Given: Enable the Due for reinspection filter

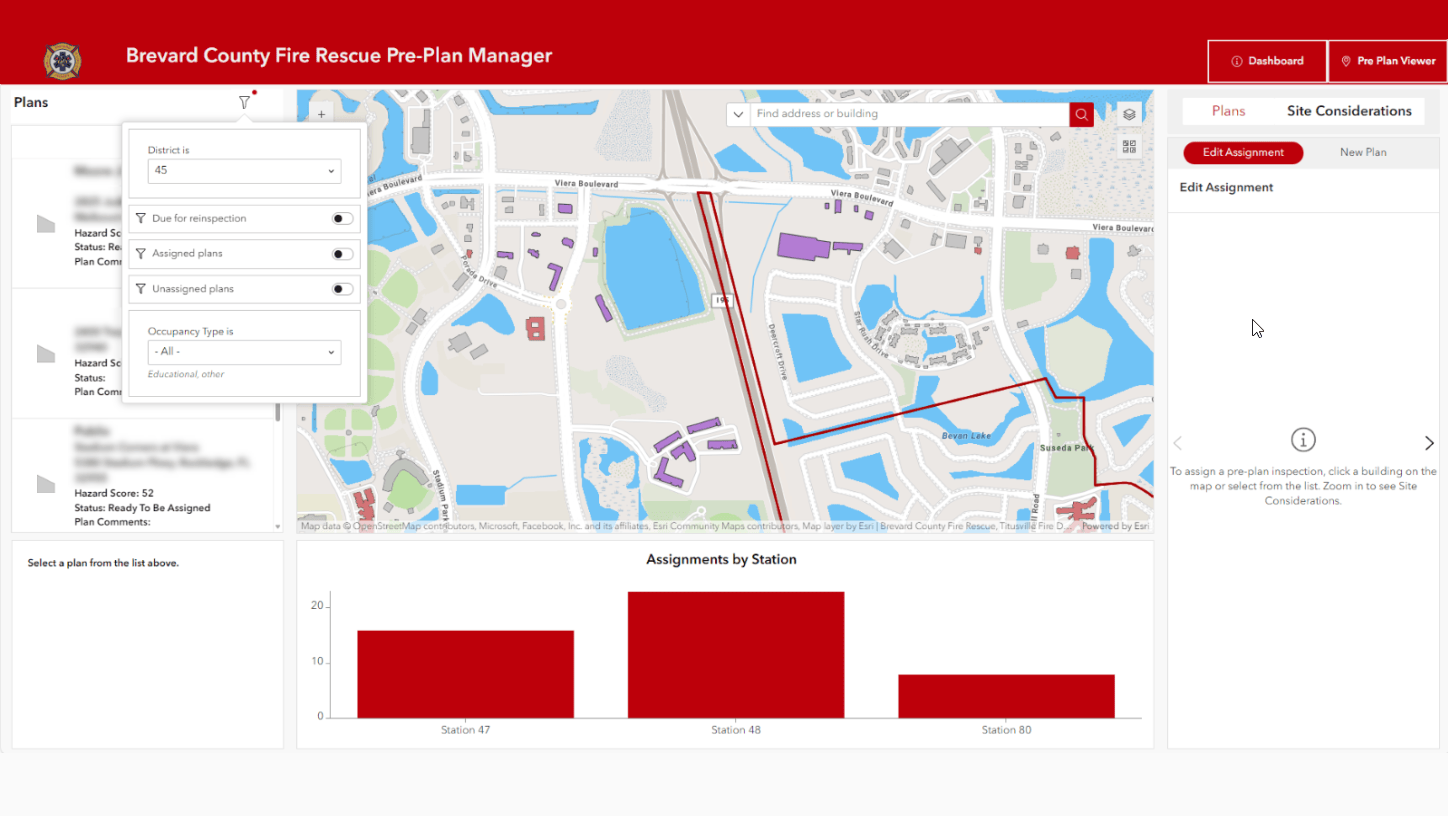Looking at the screenshot, I should coord(343,218).
